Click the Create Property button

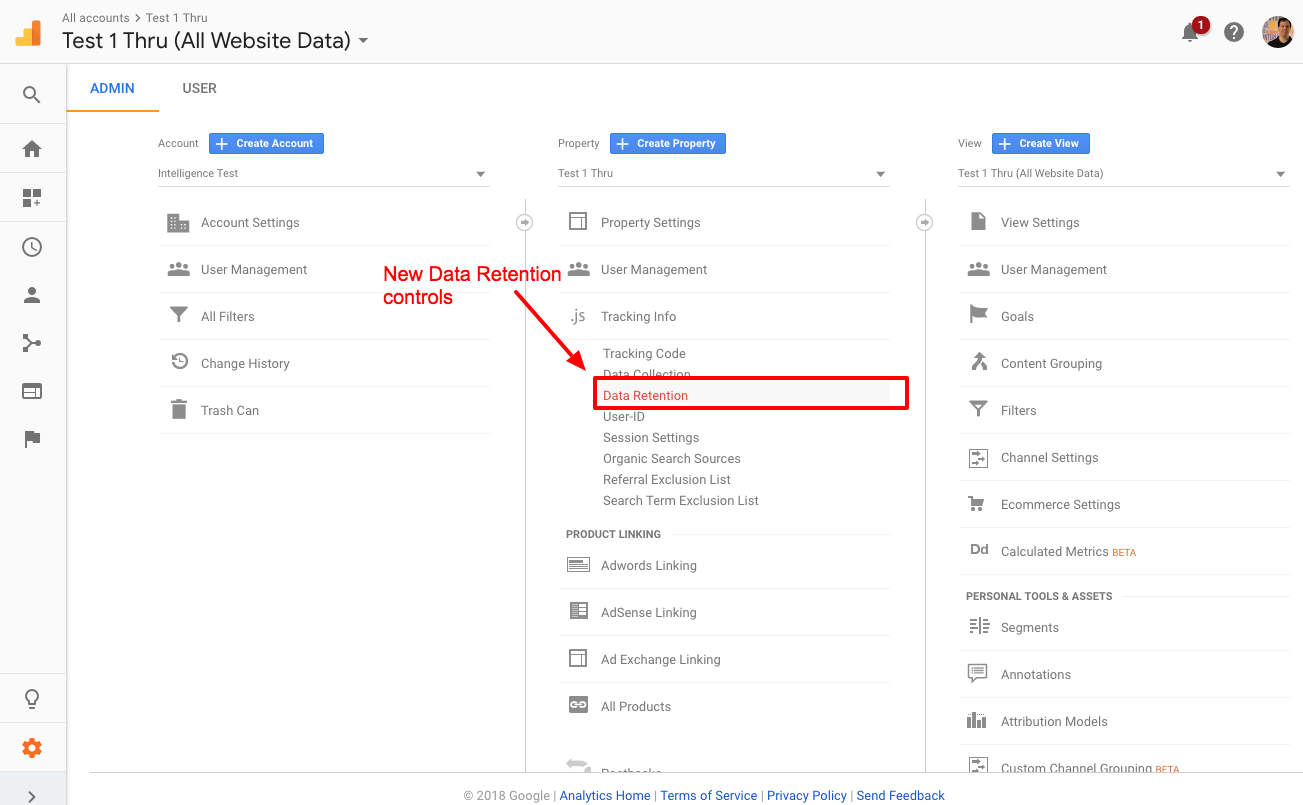(668, 144)
